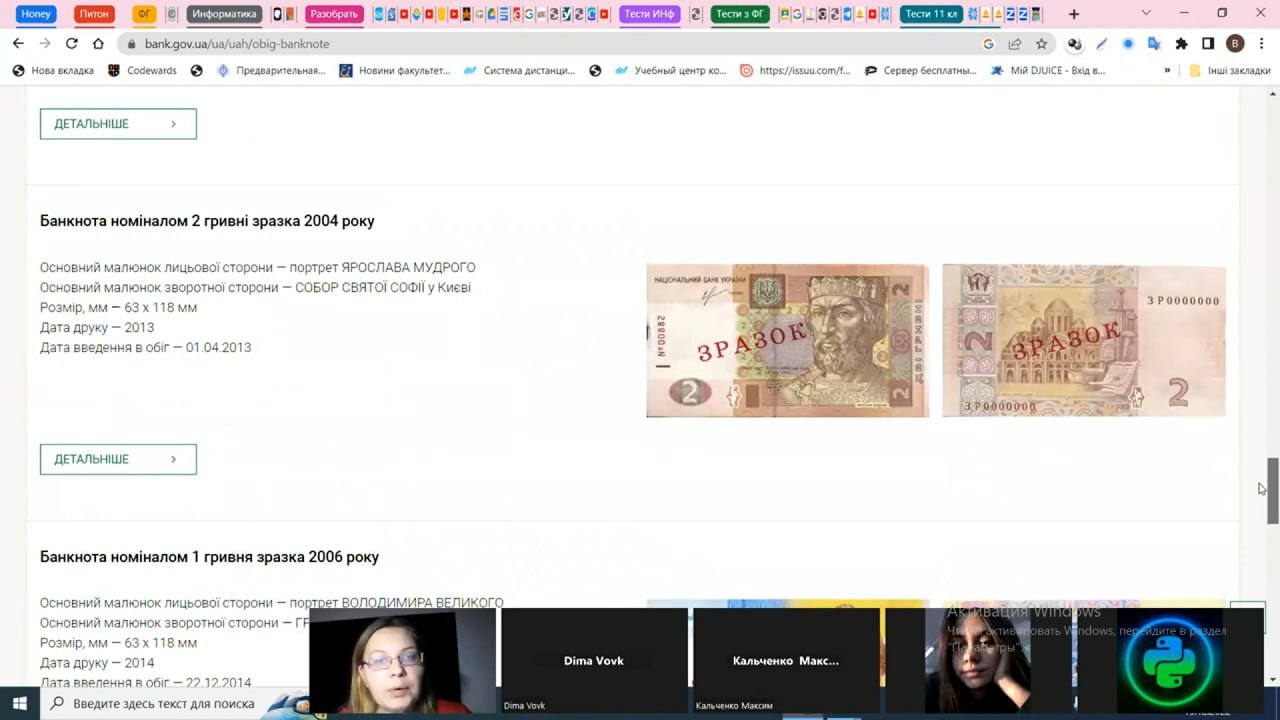Open Google Translate extension
1280x720 pixels.
[x=1154, y=44]
